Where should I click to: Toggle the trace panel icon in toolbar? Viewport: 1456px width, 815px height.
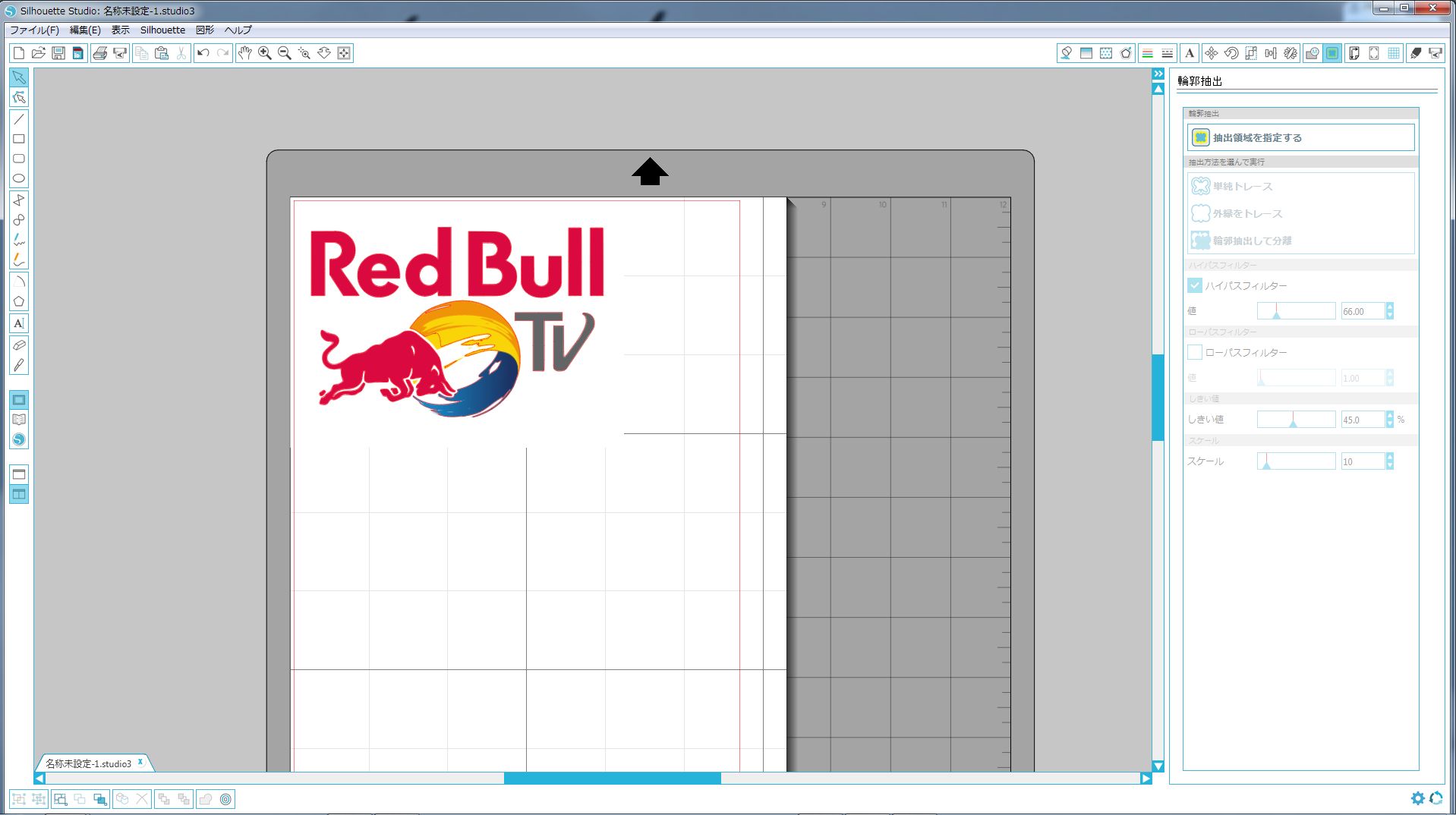[1332, 53]
